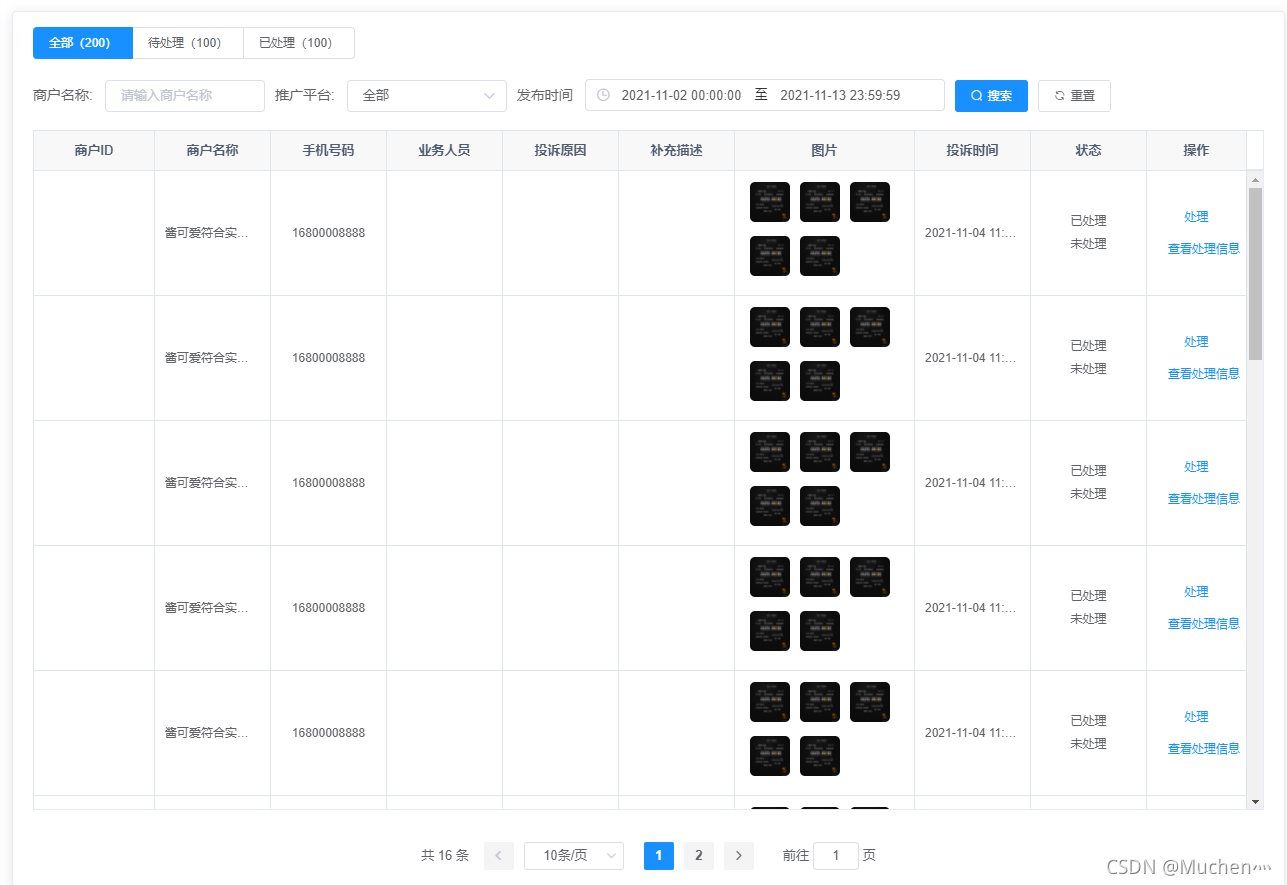Click the 前往 page number input
1287x885 pixels.
click(x=835, y=856)
